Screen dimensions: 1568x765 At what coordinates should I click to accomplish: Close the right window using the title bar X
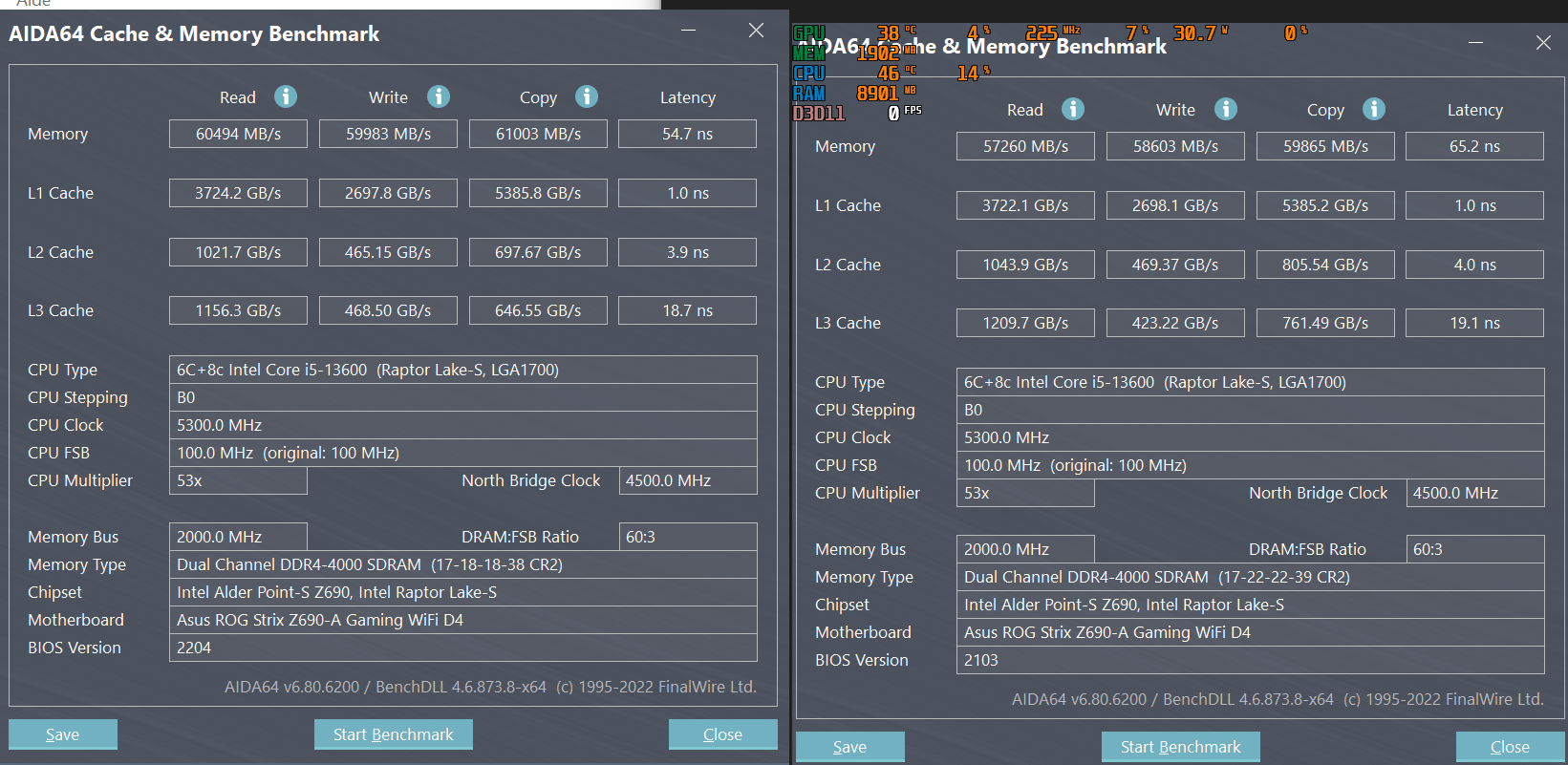point(1543,44)
